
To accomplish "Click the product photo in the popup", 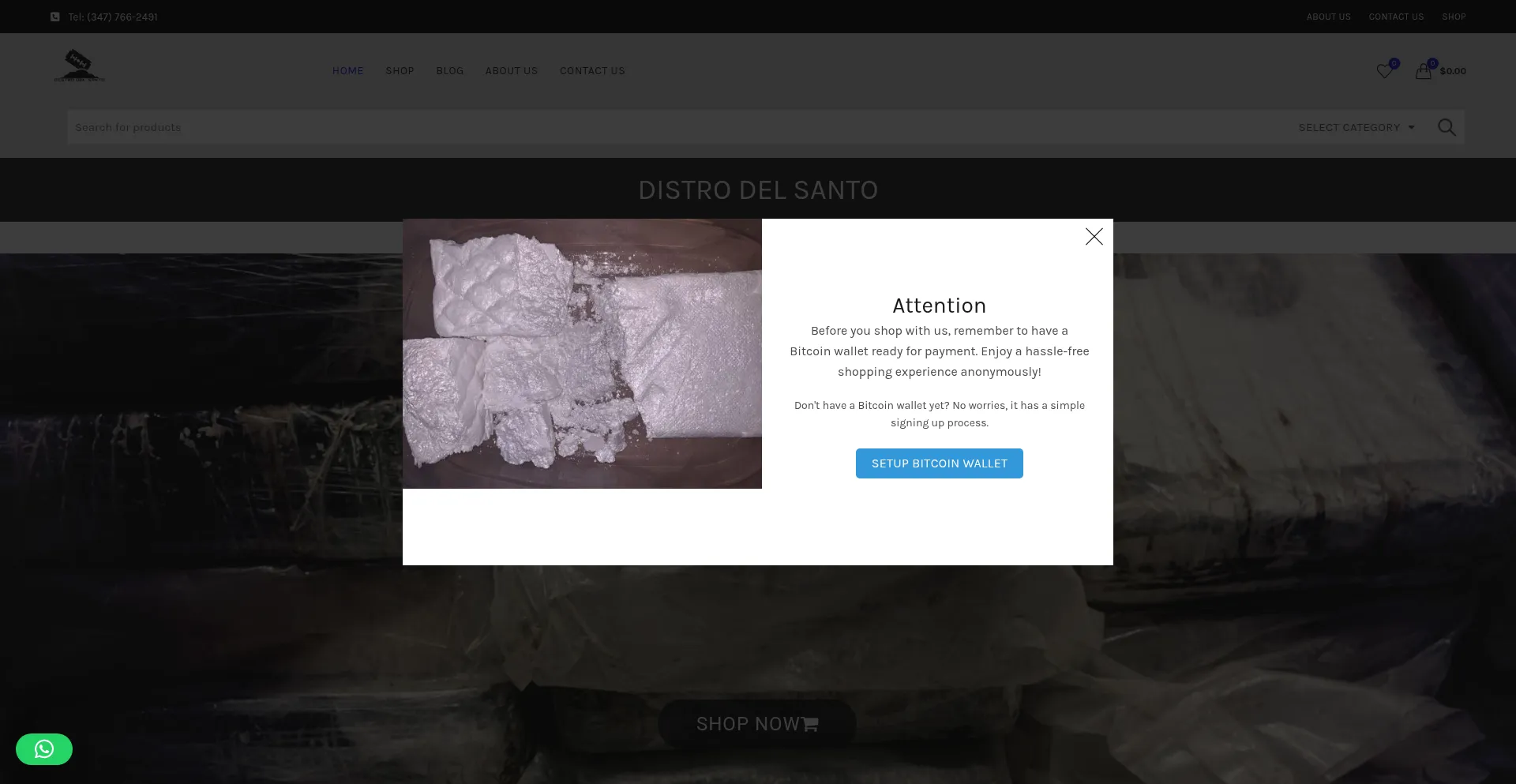I will pos(582,354).
